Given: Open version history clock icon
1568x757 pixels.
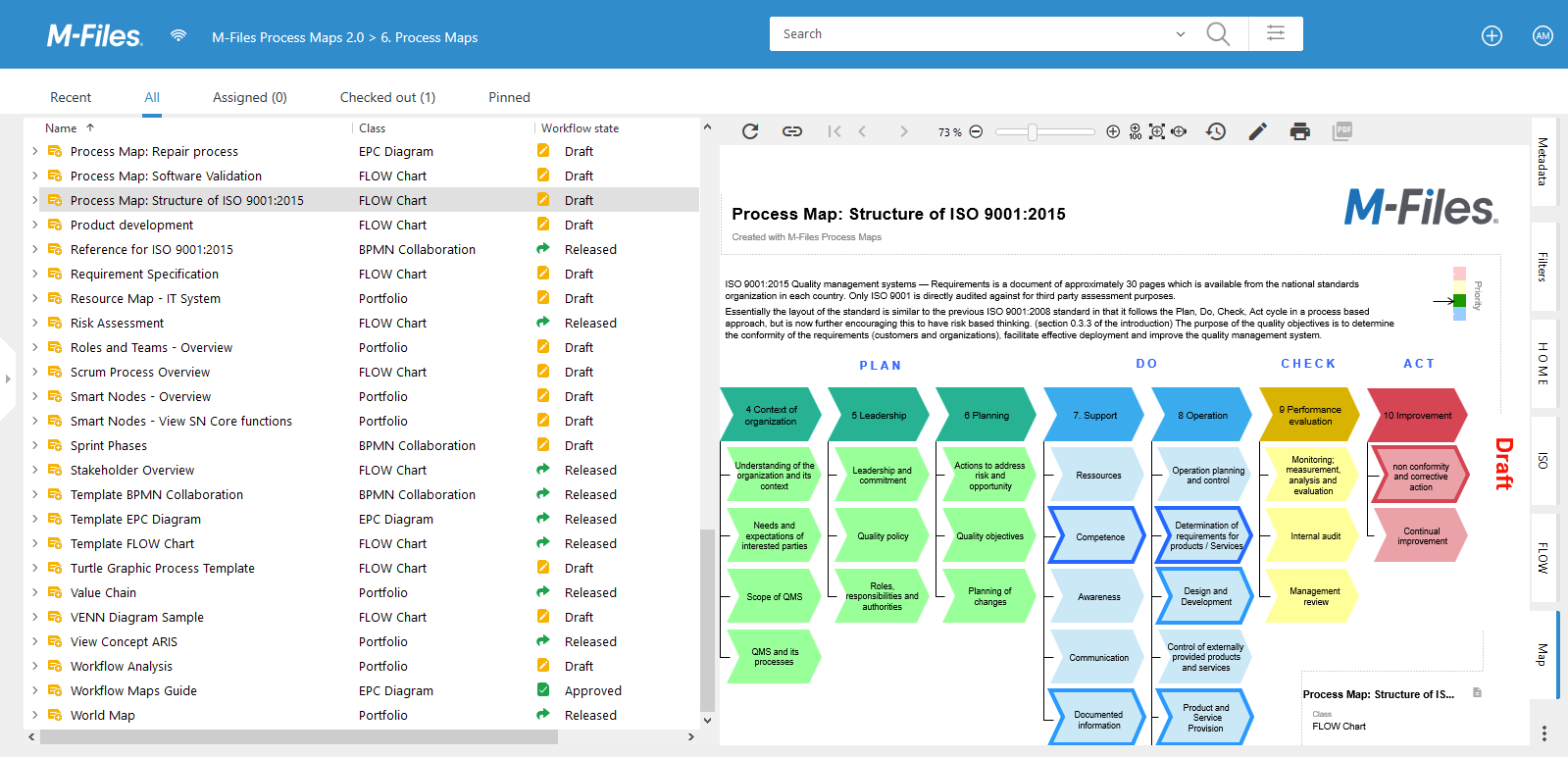Looking at the screenshot, I should (1216, 131).
